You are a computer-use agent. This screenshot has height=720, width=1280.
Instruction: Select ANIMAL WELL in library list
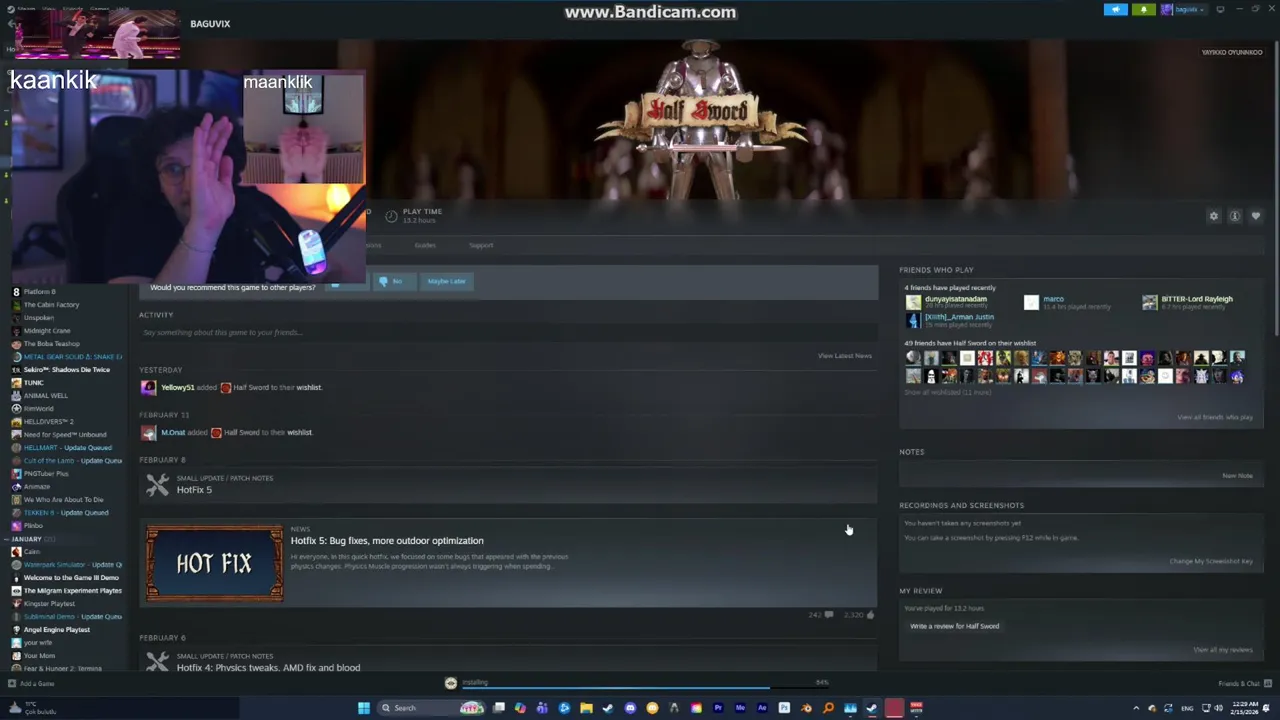coord(45,396)
